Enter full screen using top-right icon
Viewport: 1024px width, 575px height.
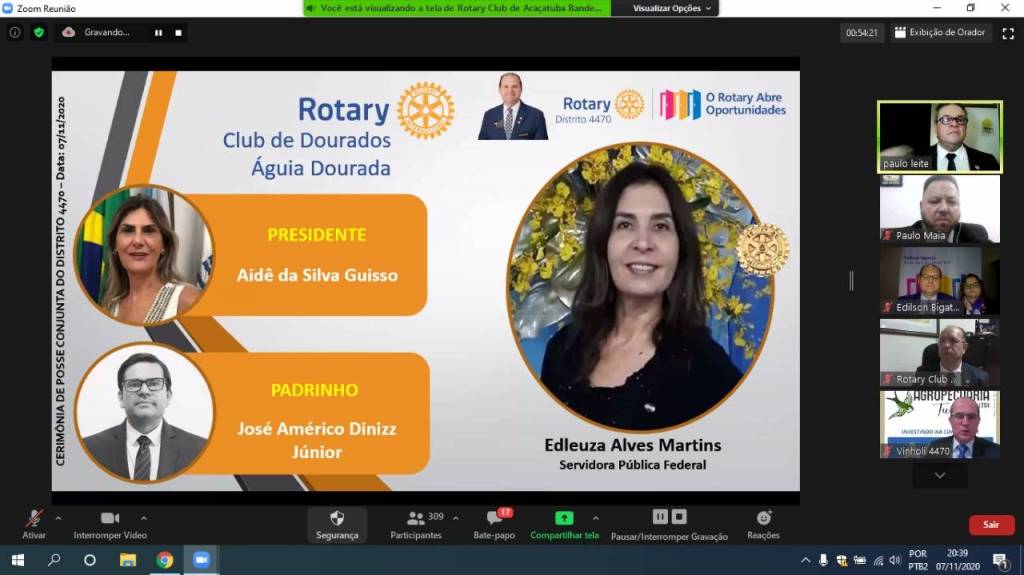(x=1007, y=33)
